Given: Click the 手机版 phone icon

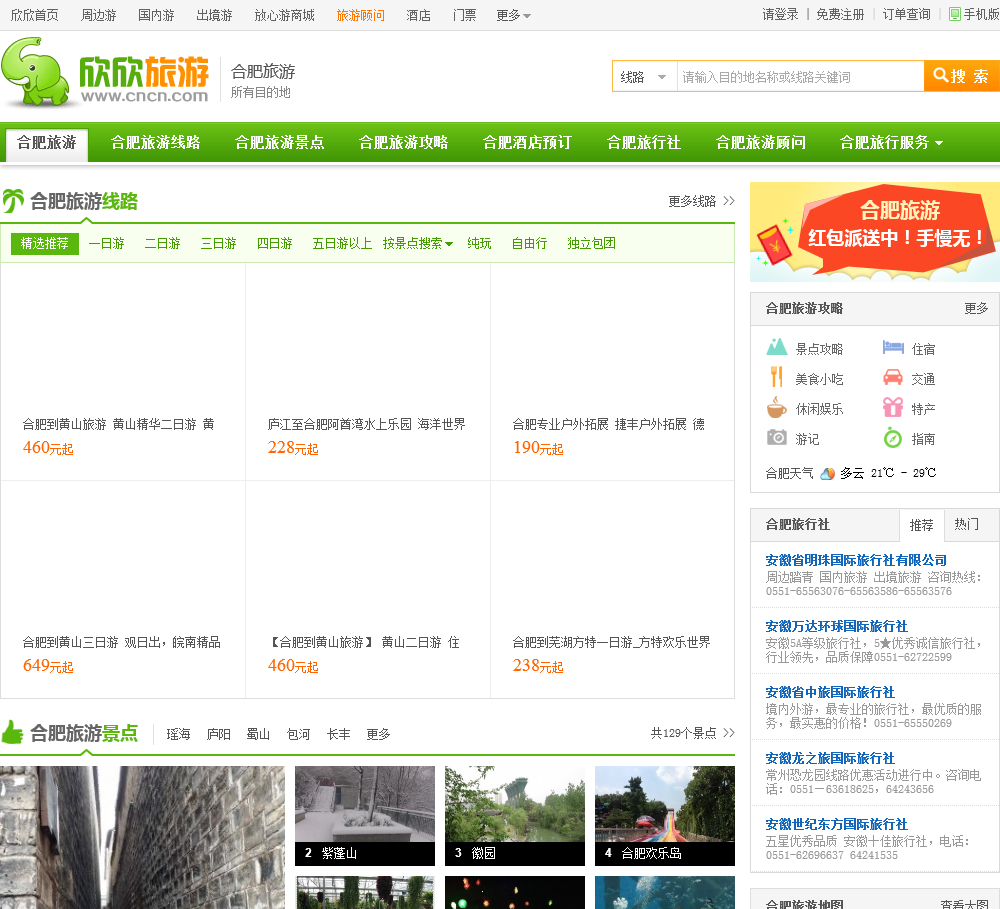Looking at the screenshot, I should pos(954,14).
